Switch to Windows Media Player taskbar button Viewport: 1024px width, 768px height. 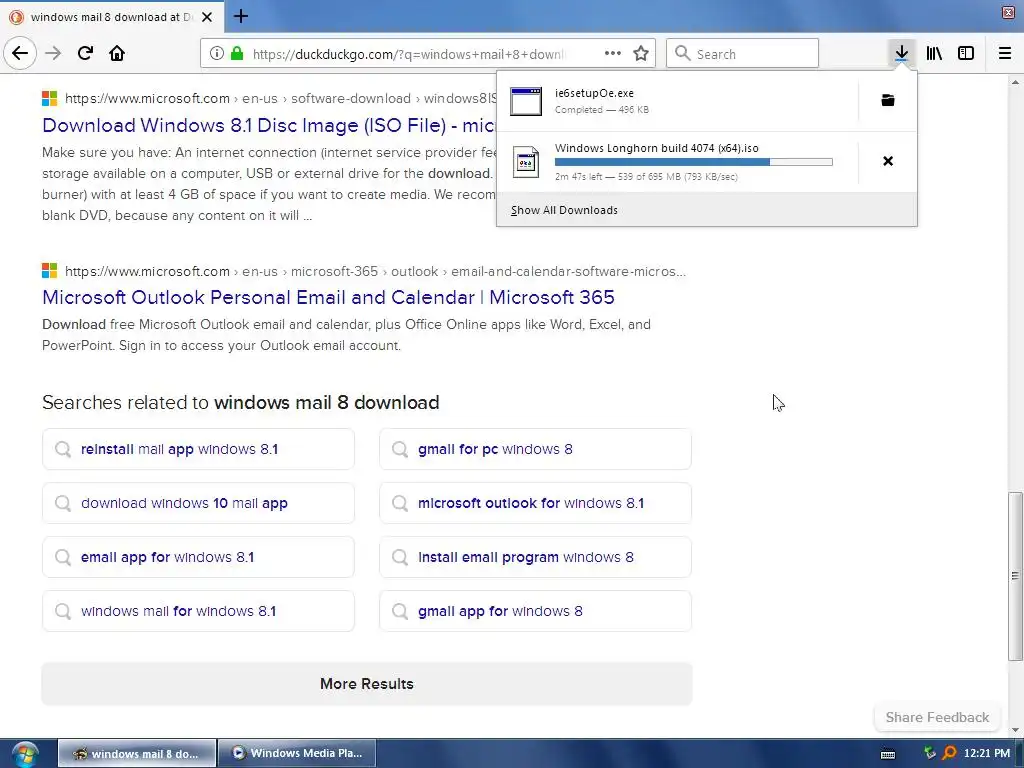pos(297,753)
